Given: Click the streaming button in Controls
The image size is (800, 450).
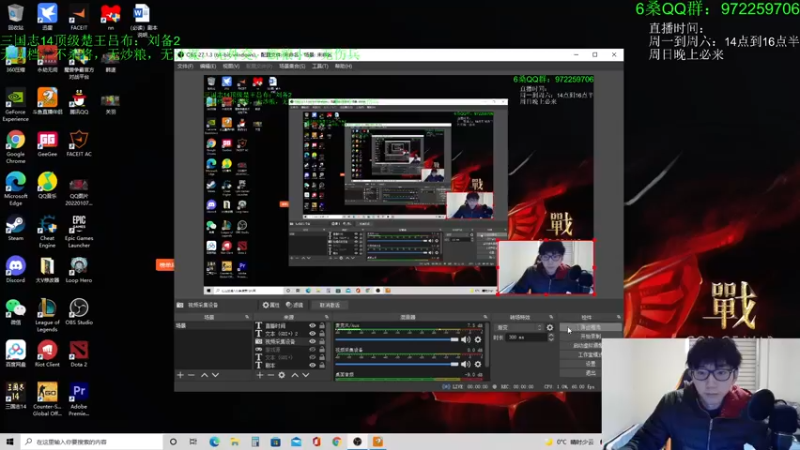Looking at the screenshot, I should click(590, 327).
